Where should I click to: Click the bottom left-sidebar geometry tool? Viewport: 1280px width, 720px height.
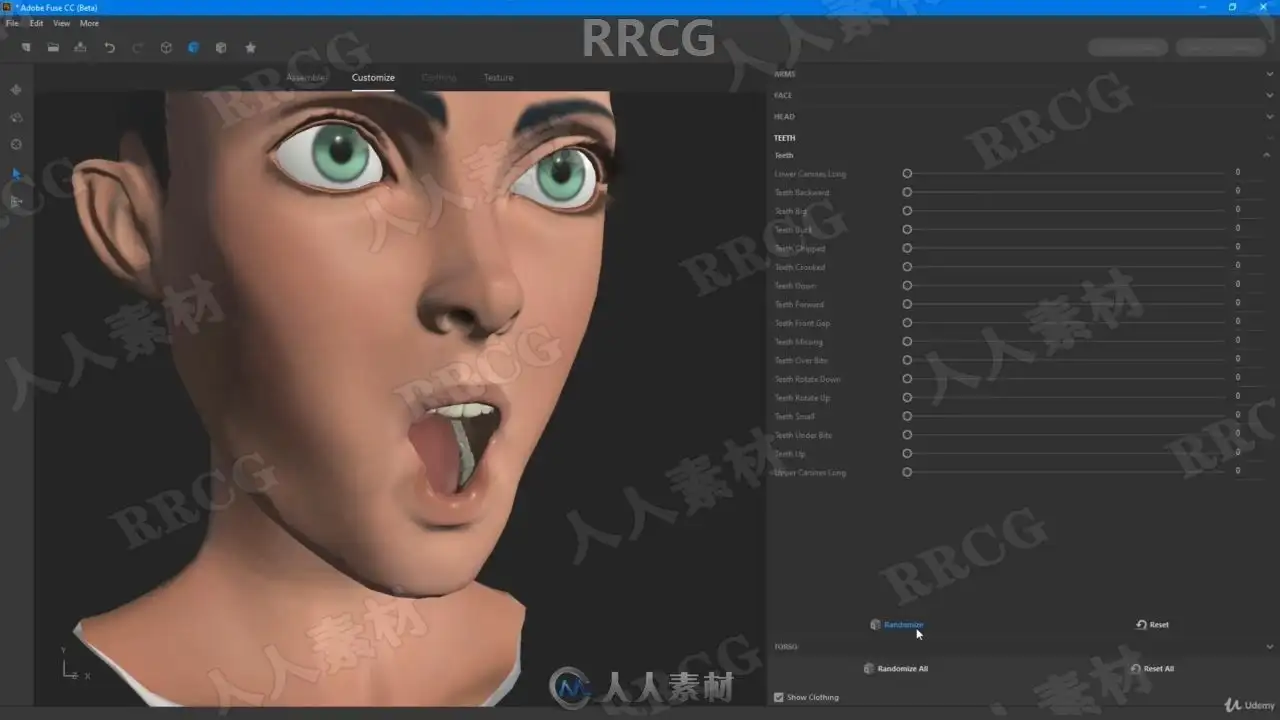pyautogui.click(x=16, y=201)
